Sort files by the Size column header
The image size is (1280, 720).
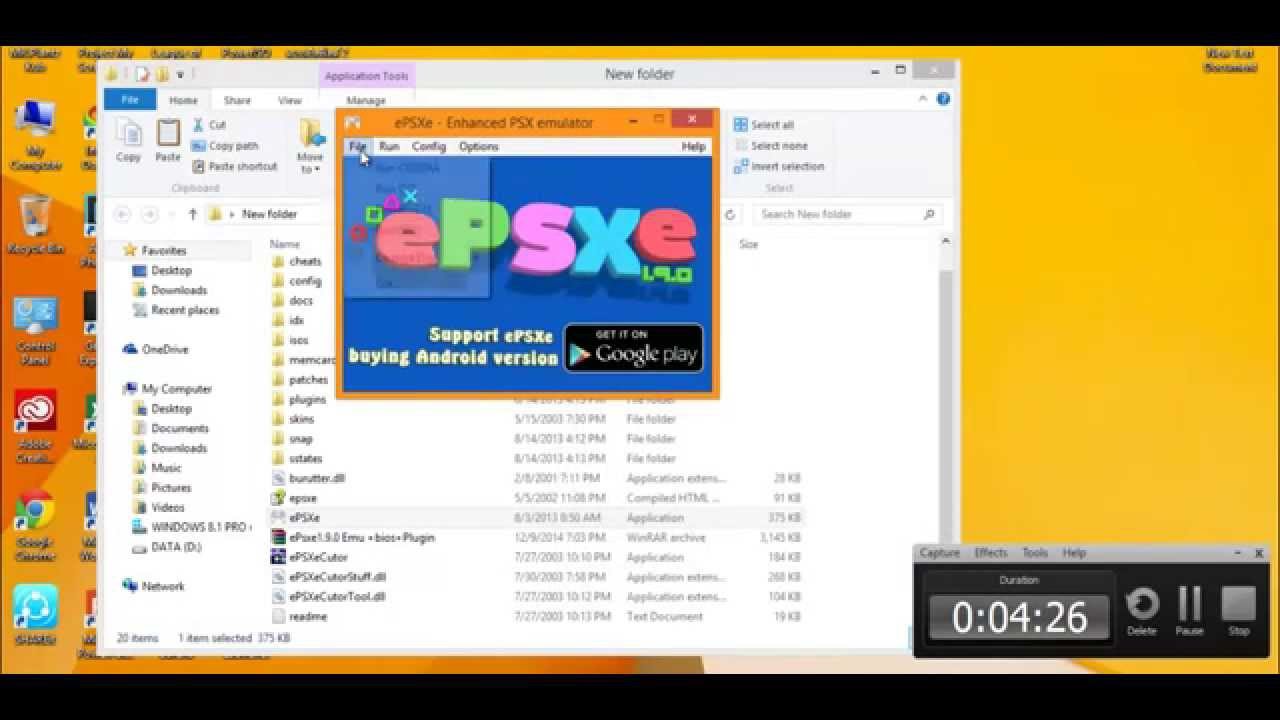point(749,244)
